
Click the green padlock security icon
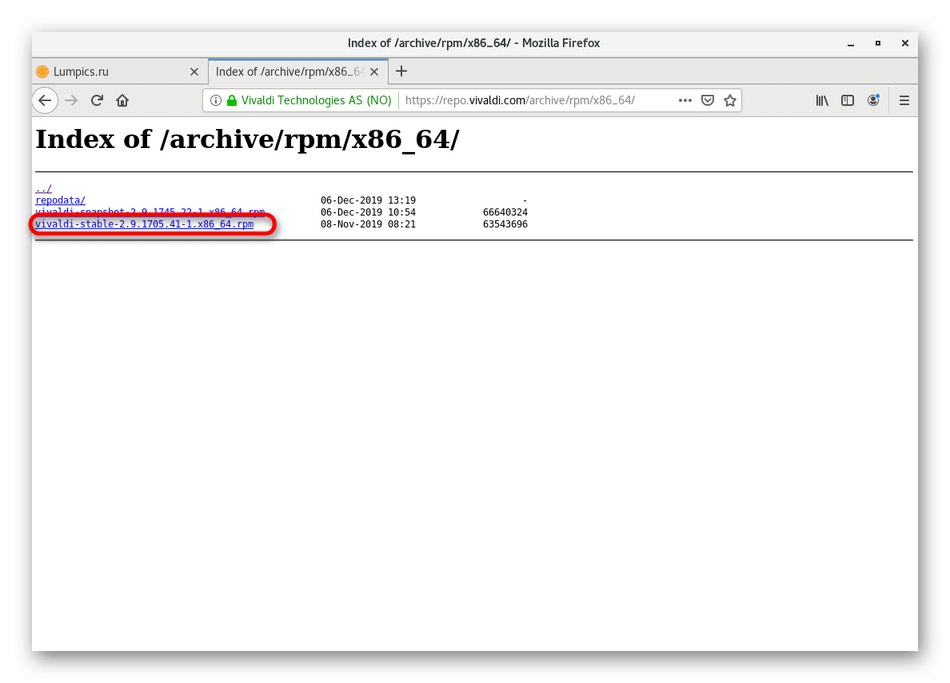coord(231,101)
